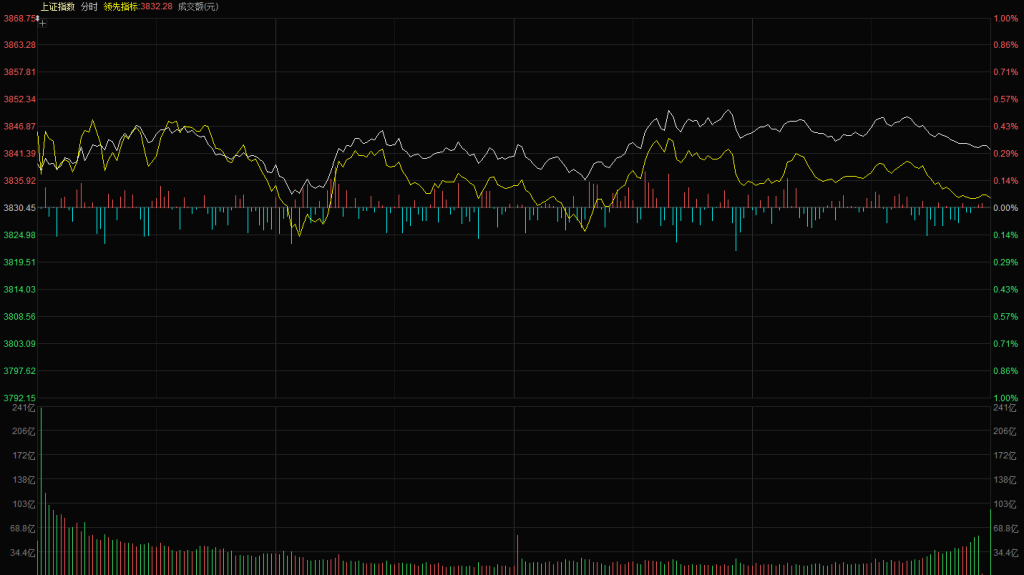Click the plus icon at chart corner
Screen dimensions: 1024x575
(x=42, y=24)
